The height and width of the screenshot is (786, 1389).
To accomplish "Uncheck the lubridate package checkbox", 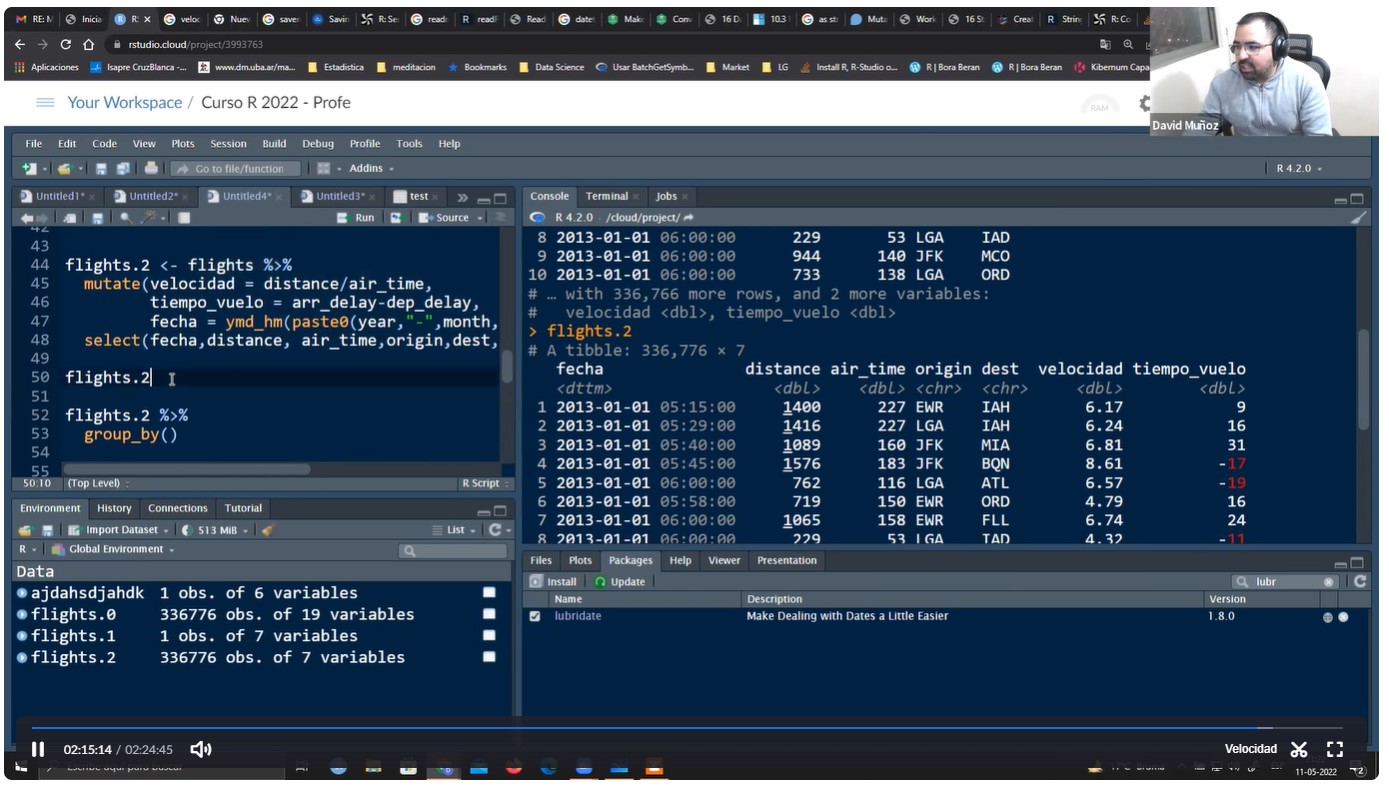I will 535,617.
